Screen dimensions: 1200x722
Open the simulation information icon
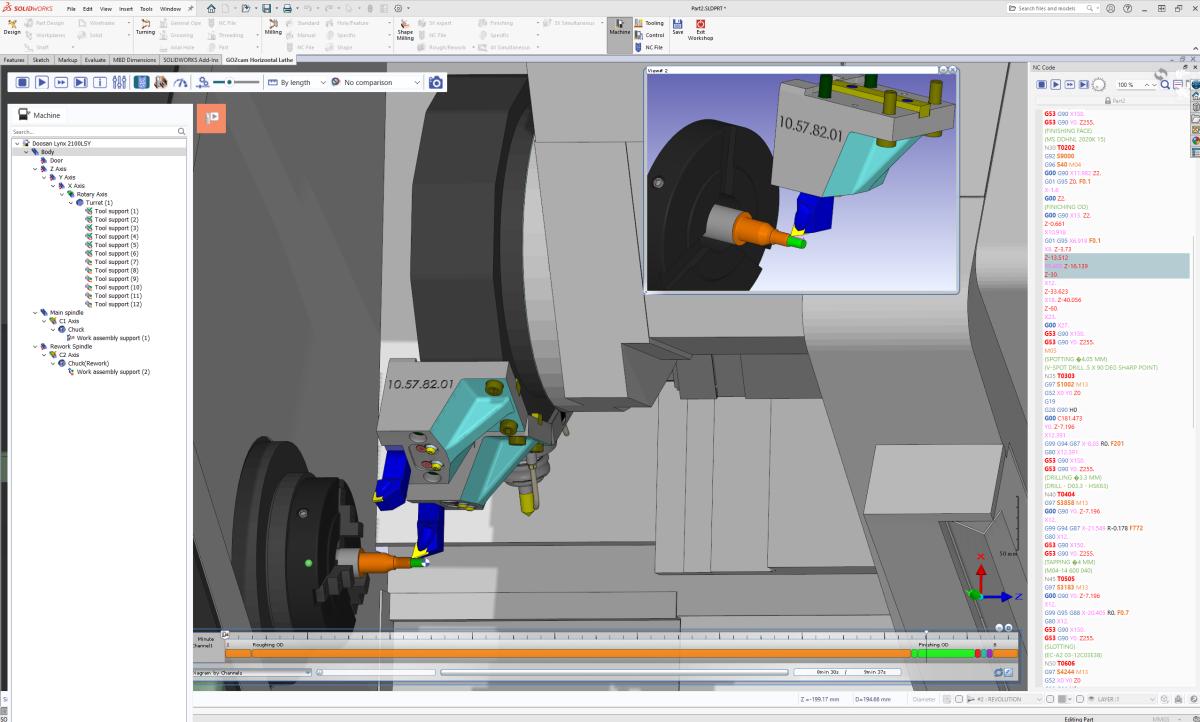pyautogui.click(x=100, y=82)
